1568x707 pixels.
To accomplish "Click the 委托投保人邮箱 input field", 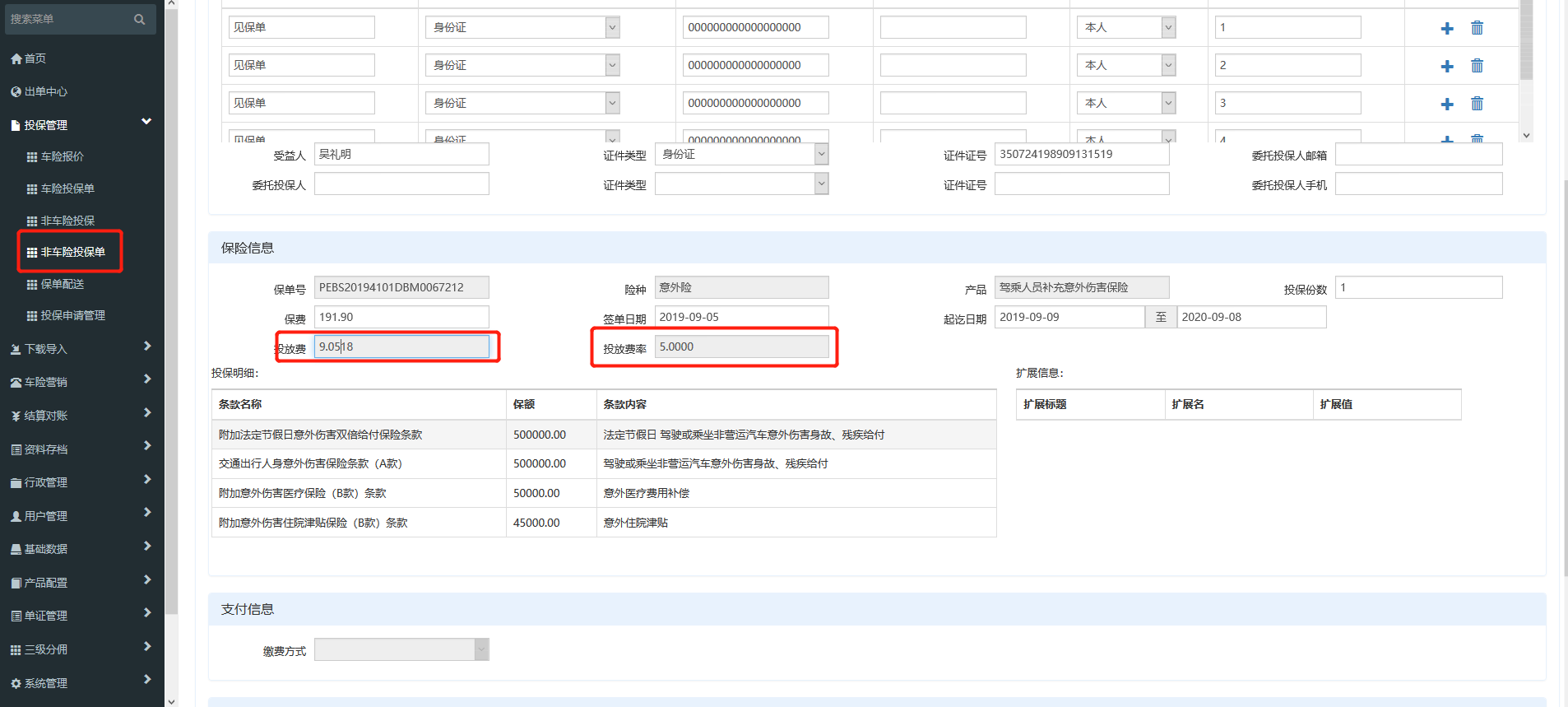I will [x=1418, y=154].
